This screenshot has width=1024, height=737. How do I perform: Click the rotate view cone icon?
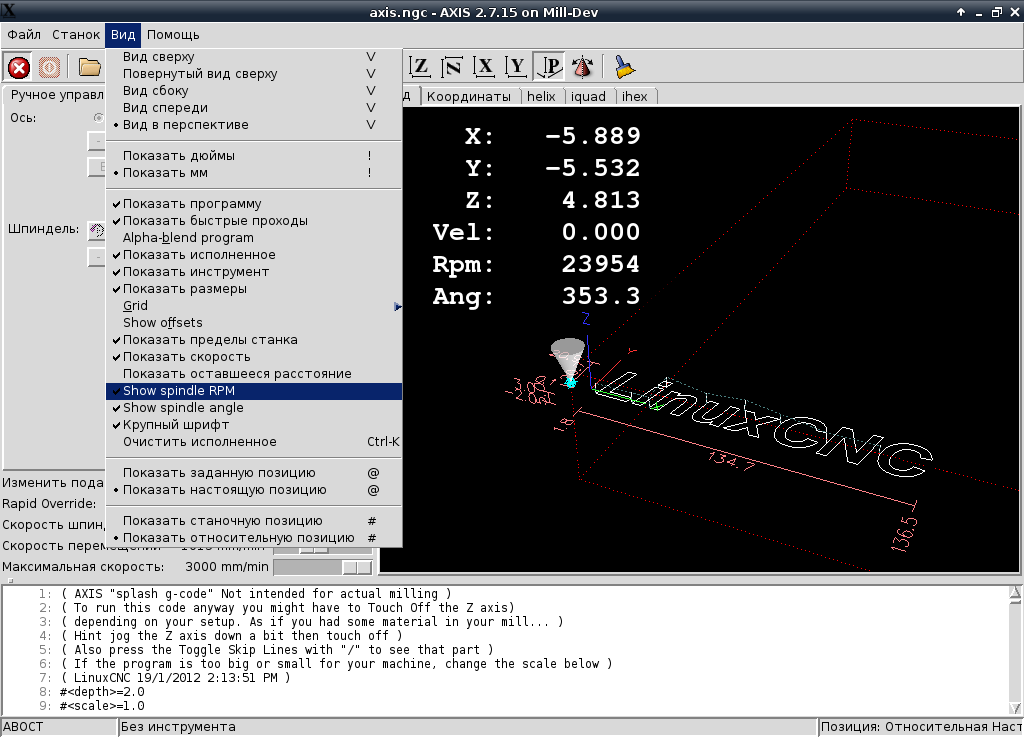(582, 67)
